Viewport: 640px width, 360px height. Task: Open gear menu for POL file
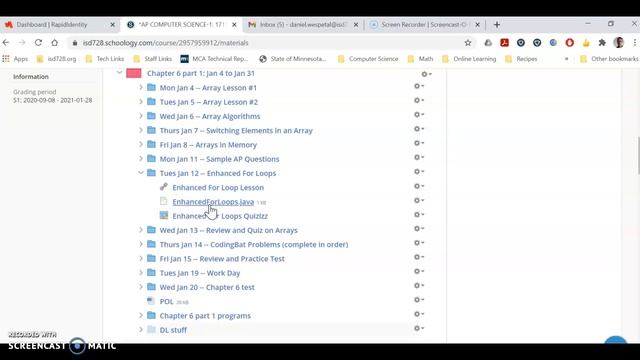[x=419, y=300]
